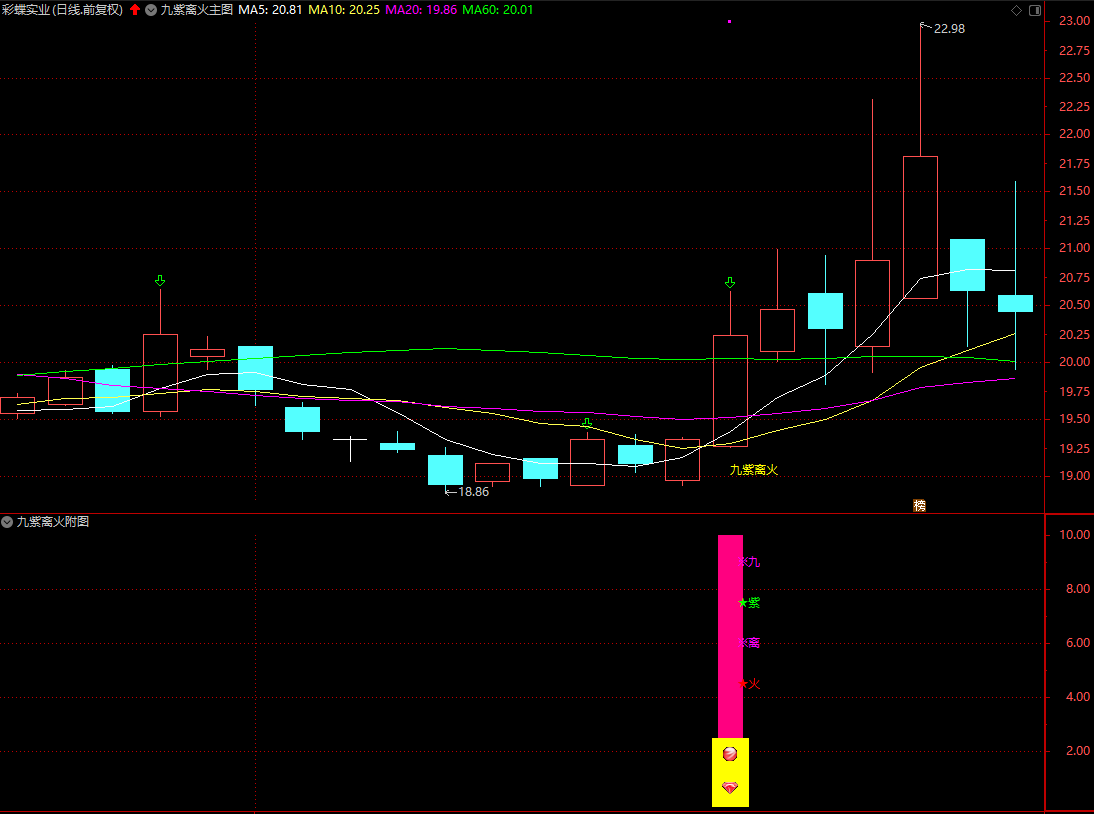The width and height of the screenshot is (1094, 814).
Task: Click 10.00 on the sub-chart axis
Action: click(x=1074, y=535)
